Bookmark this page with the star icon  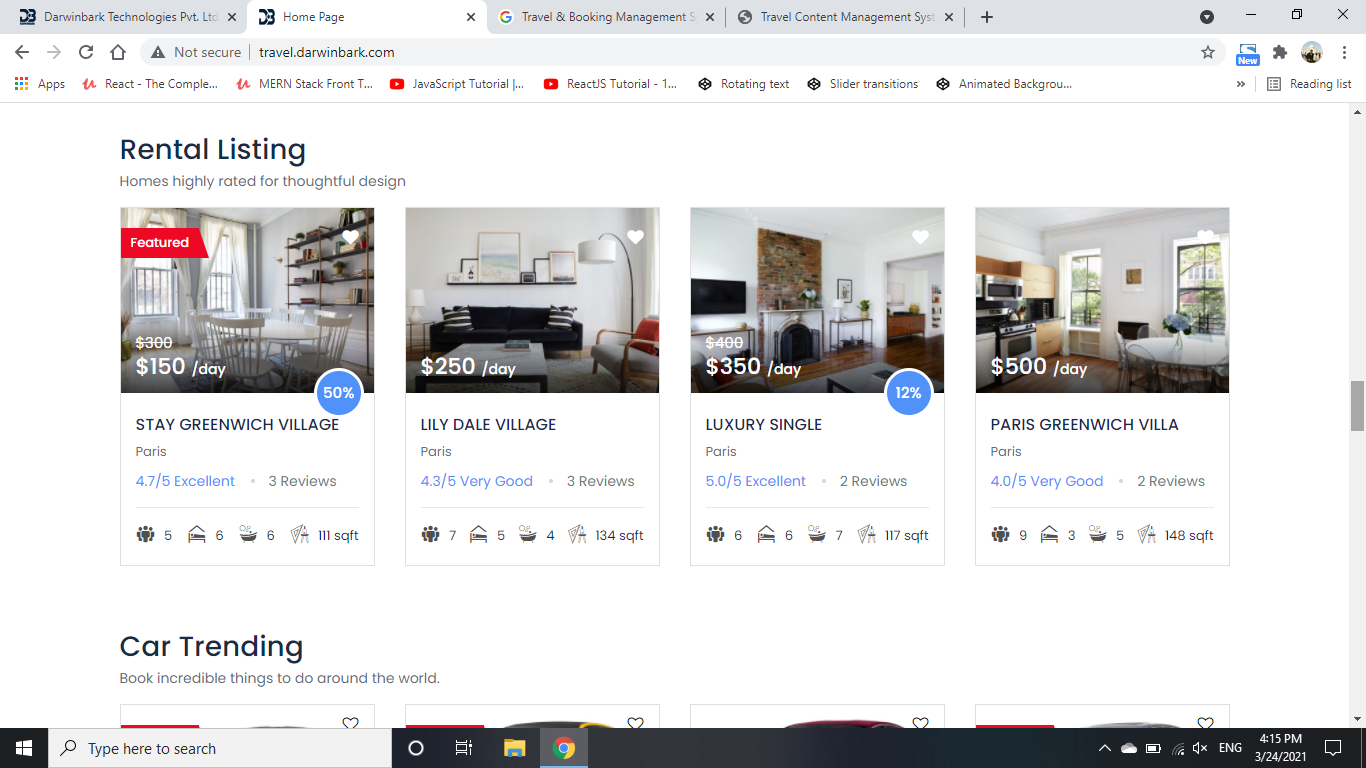pyautogui.click(x=1208, y=52)
